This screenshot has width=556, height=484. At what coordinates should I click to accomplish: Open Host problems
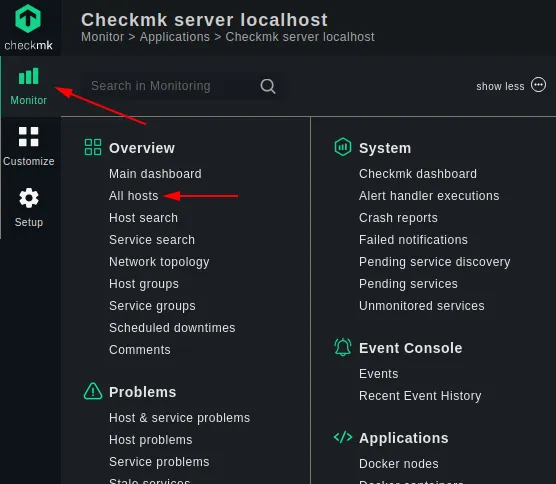[151, 440]
